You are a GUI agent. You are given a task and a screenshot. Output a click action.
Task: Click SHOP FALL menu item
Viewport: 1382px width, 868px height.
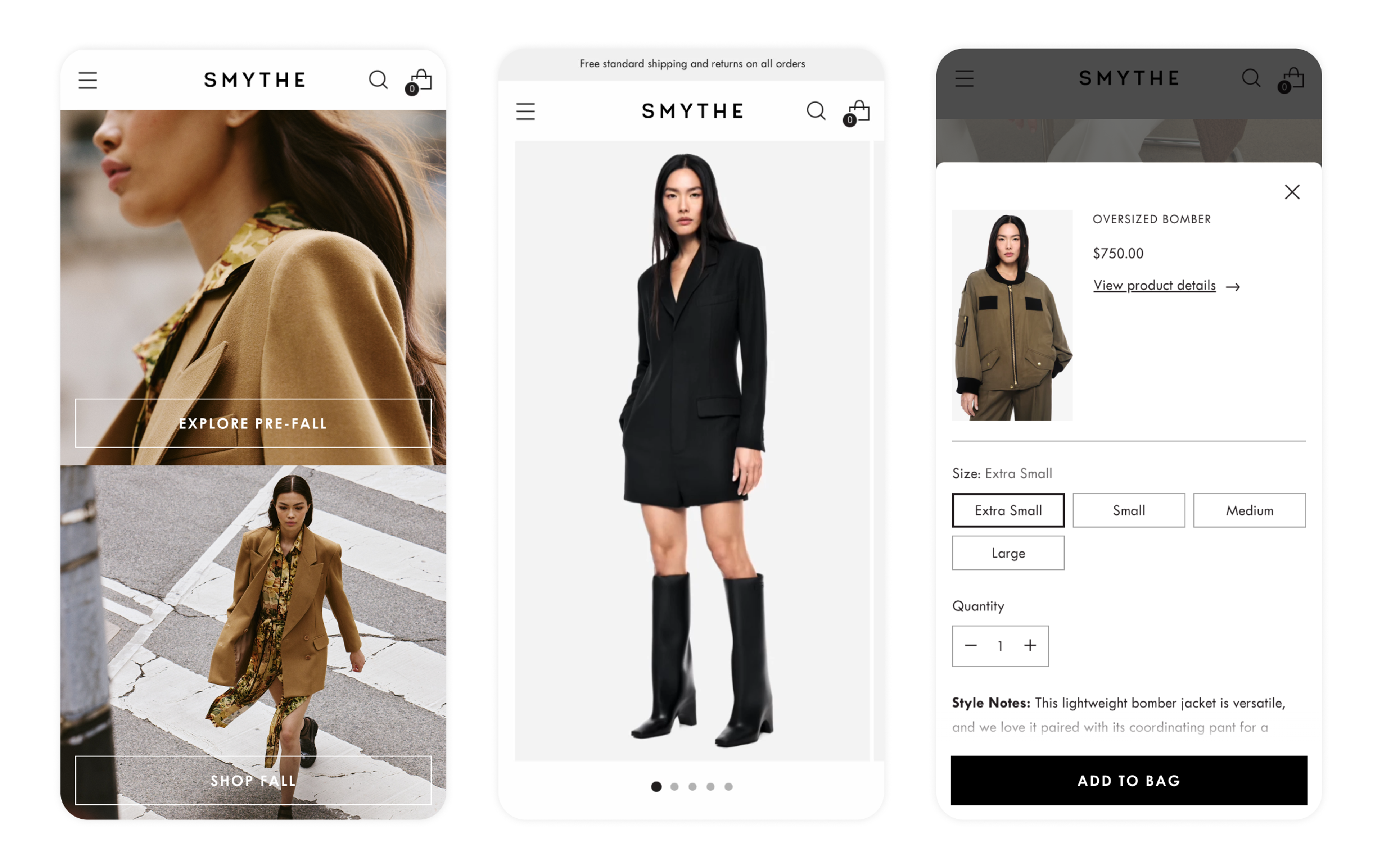point(253,781)
